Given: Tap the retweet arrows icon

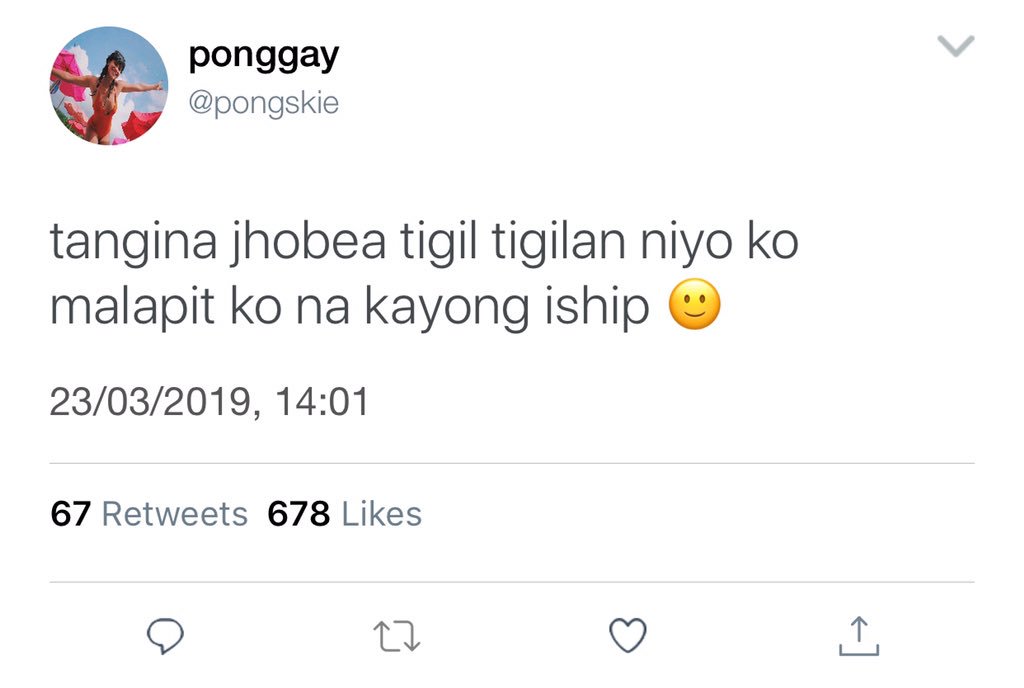Looking at the screenshot, I should pyautogui.click(x=396, y=636).
